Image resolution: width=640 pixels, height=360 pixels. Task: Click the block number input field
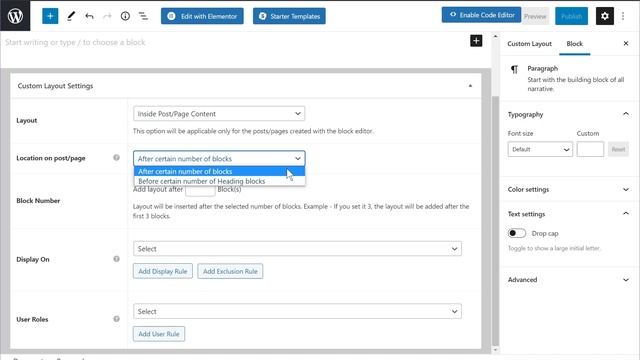coord(200,191)
